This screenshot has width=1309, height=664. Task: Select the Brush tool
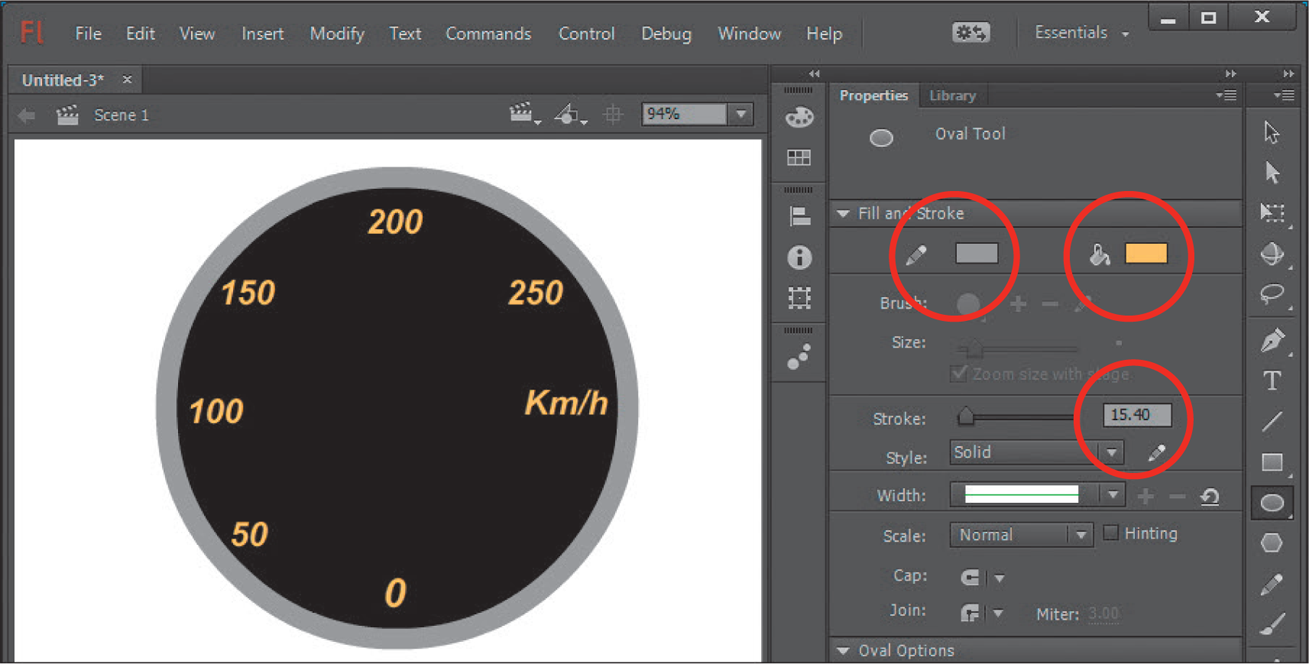pyautogui.click(x=1272, y=625)
